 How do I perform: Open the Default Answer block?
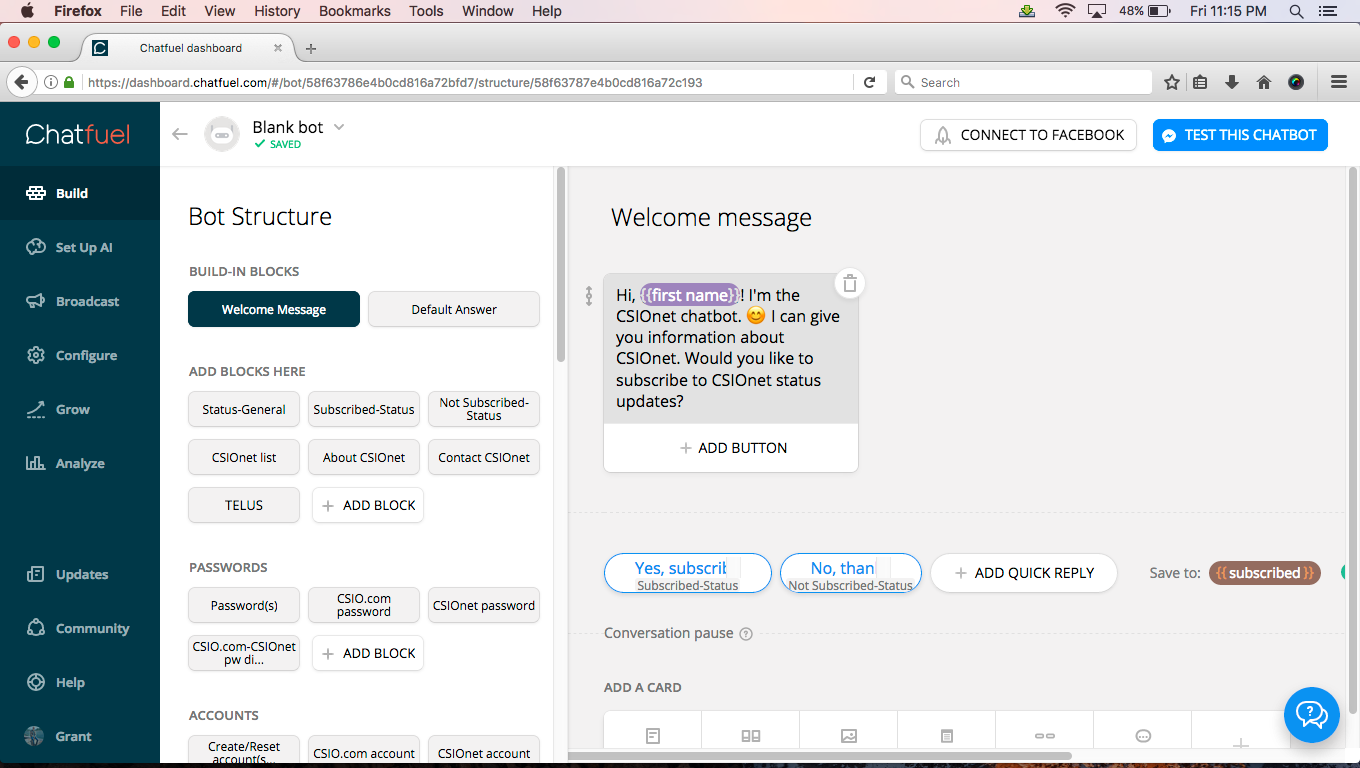pyautogui.click(x=454, y=309)
